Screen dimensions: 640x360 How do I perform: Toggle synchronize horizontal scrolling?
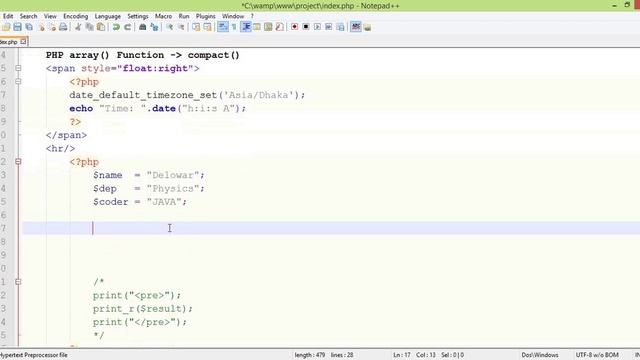click(207, 27)
